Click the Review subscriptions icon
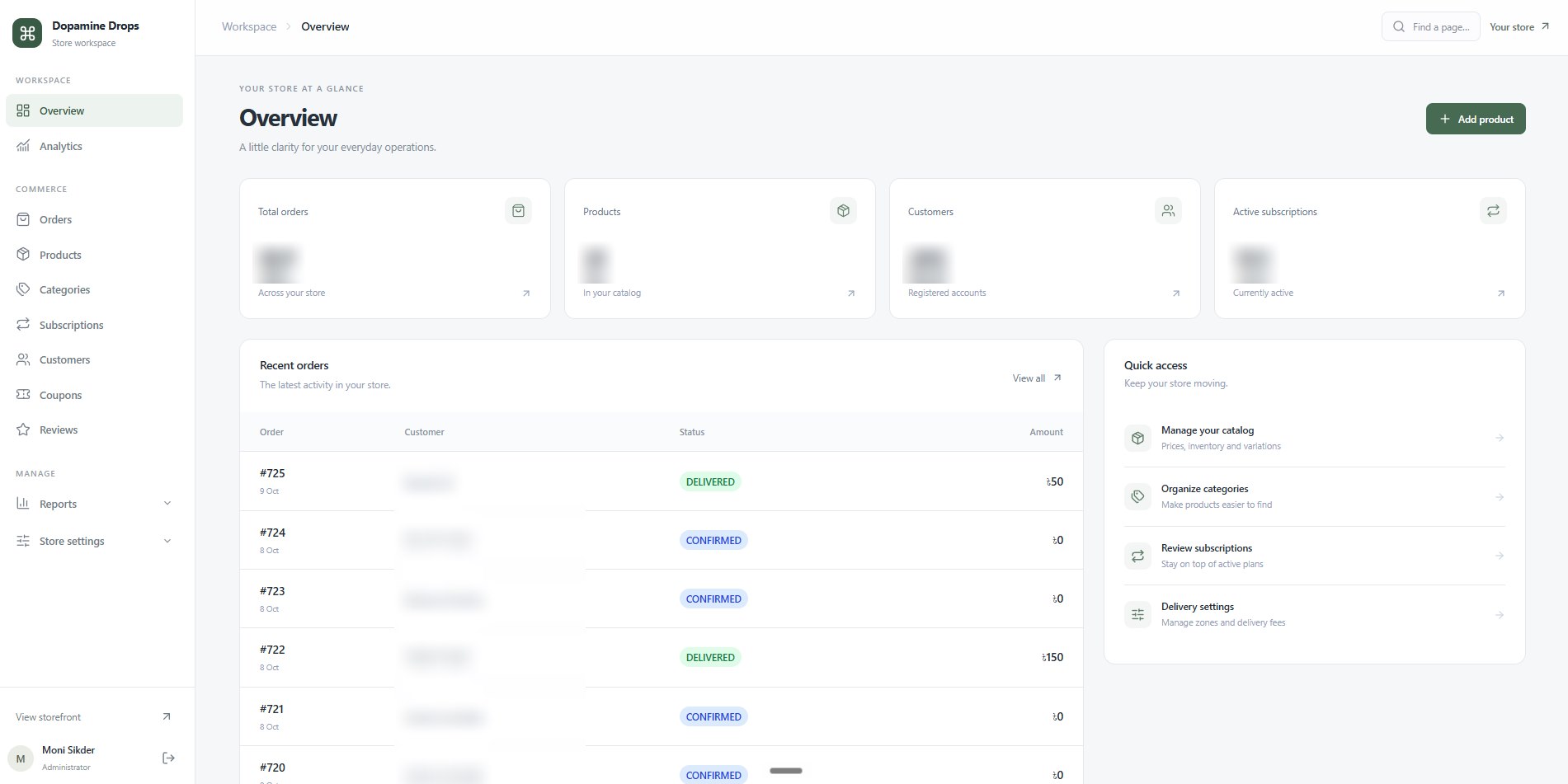 coord(1137,556)
